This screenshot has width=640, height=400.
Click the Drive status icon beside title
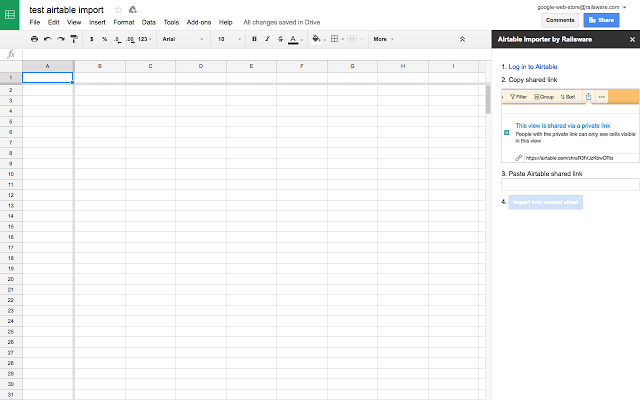pos(133,10)
